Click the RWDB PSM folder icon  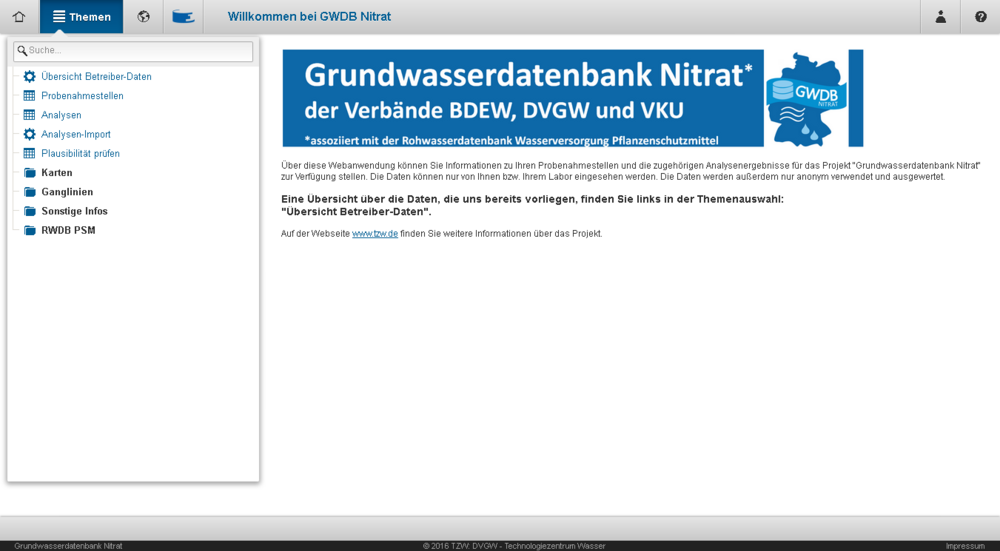[x=29, y=230]
